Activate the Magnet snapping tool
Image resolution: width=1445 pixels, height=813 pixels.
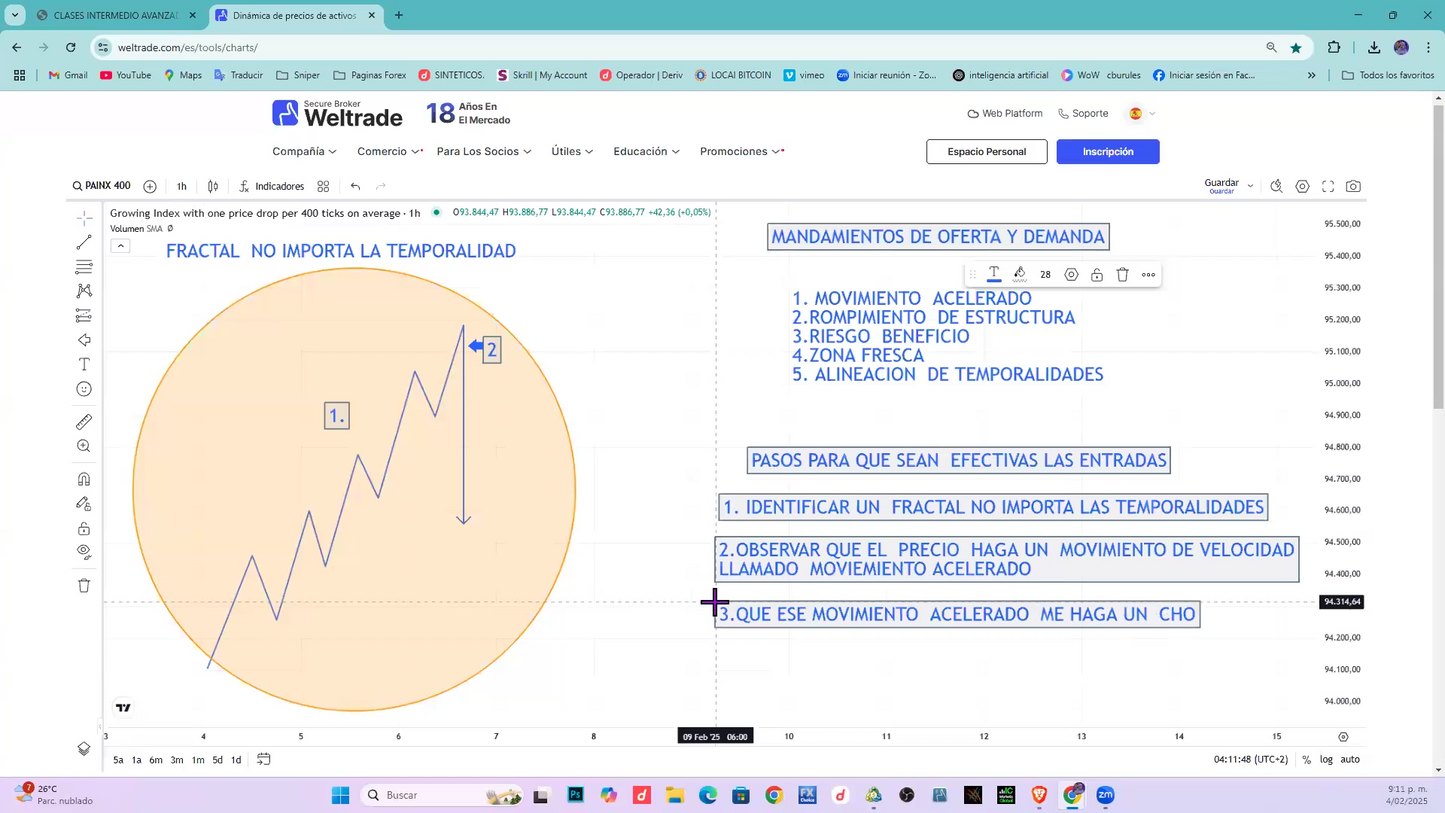[x=84, y=478]
